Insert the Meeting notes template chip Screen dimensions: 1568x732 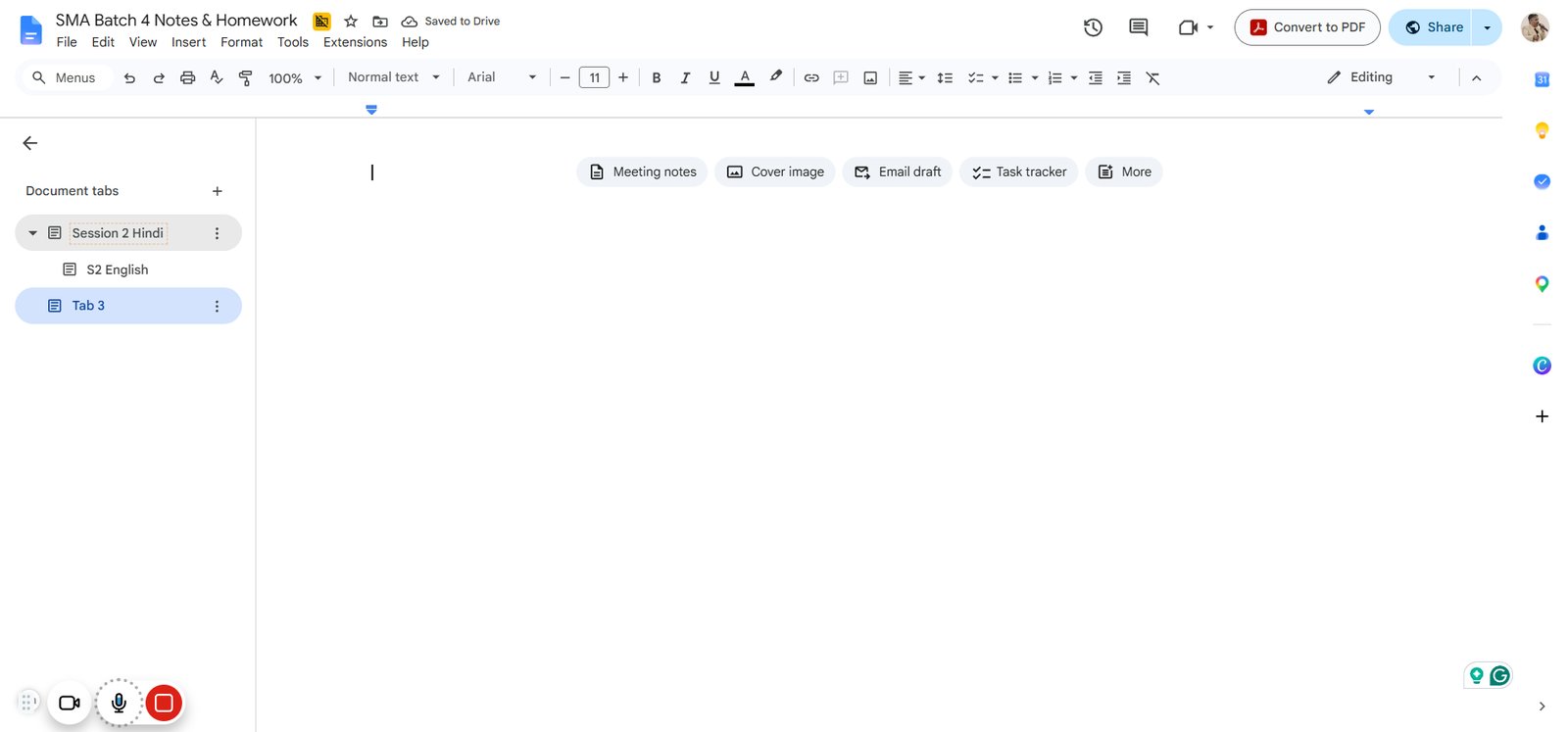coord(642,171)
